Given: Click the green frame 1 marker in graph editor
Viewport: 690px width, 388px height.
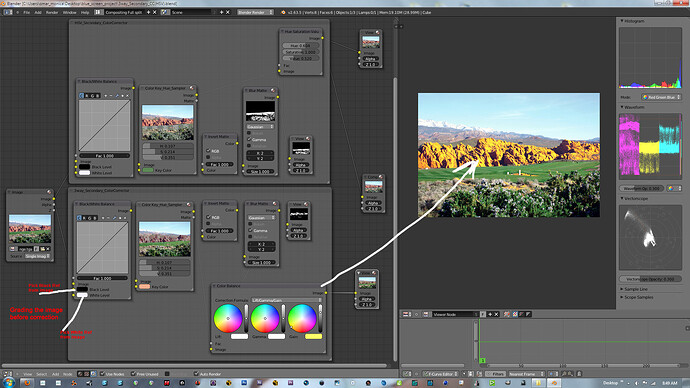Looking at the screenshot, I should click(x=483, y=360).
